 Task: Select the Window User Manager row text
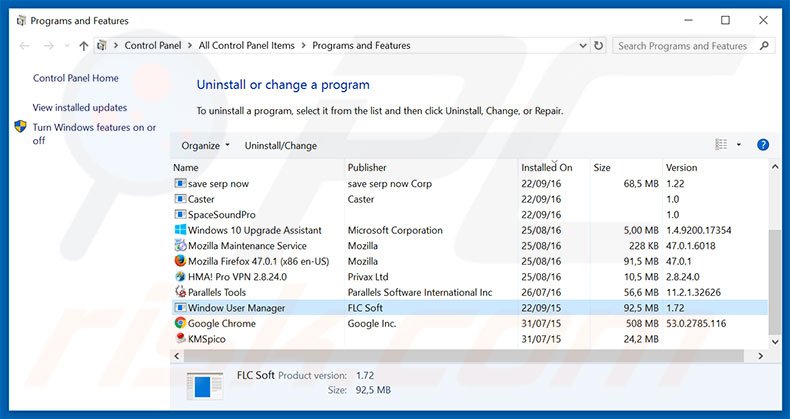click(236, 308)
